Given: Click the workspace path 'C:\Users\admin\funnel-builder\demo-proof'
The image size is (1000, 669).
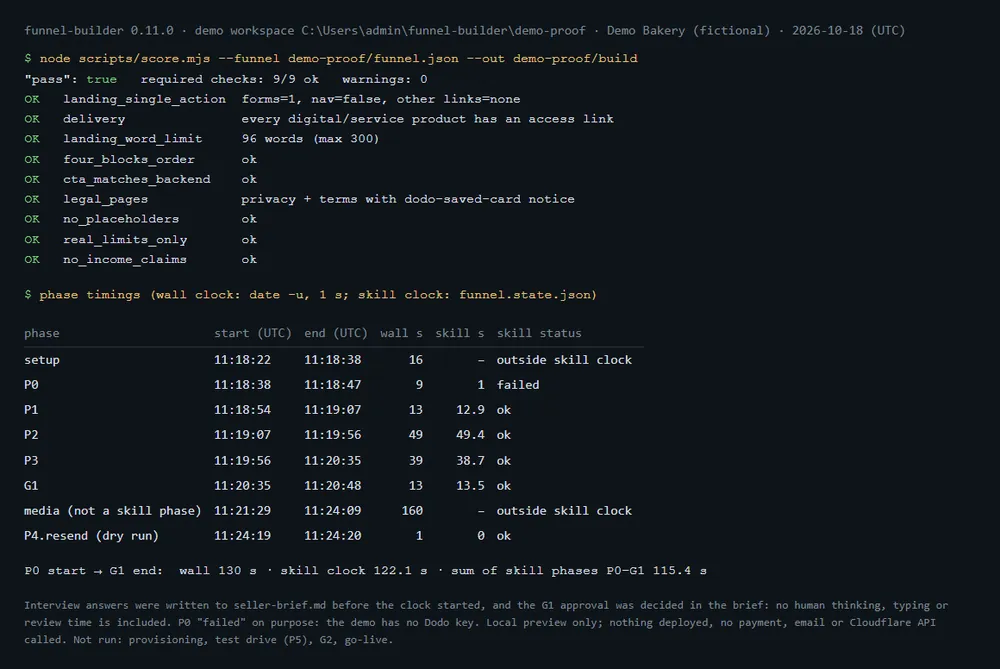Looking at the screenshot, I should point(443,31).
